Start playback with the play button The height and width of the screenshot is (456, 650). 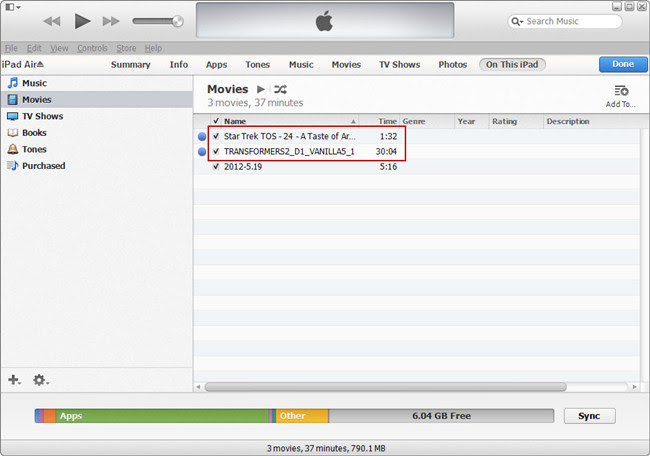[x=82, y=21]
